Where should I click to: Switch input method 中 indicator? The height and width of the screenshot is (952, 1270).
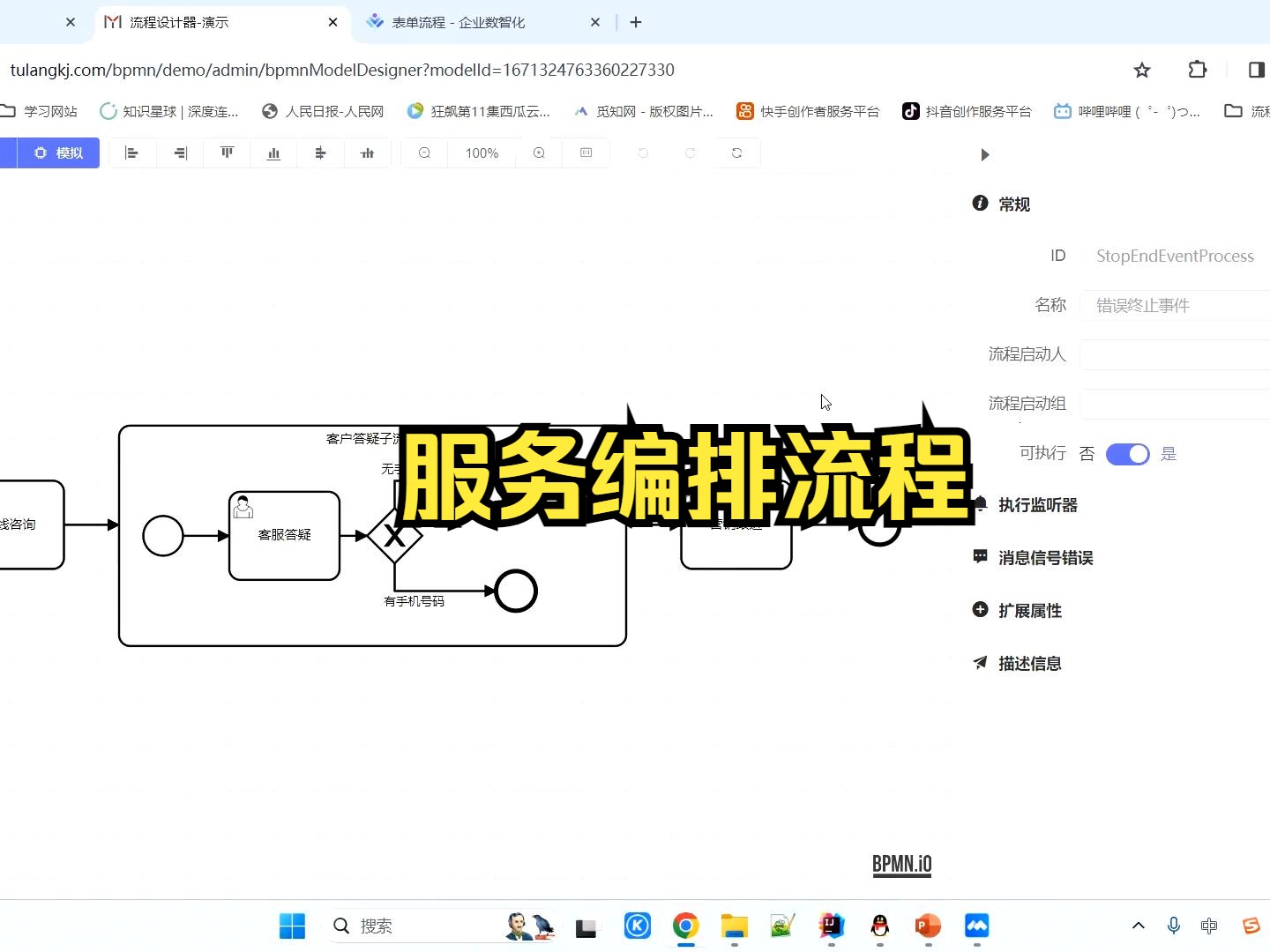(x=1209, y=926)
